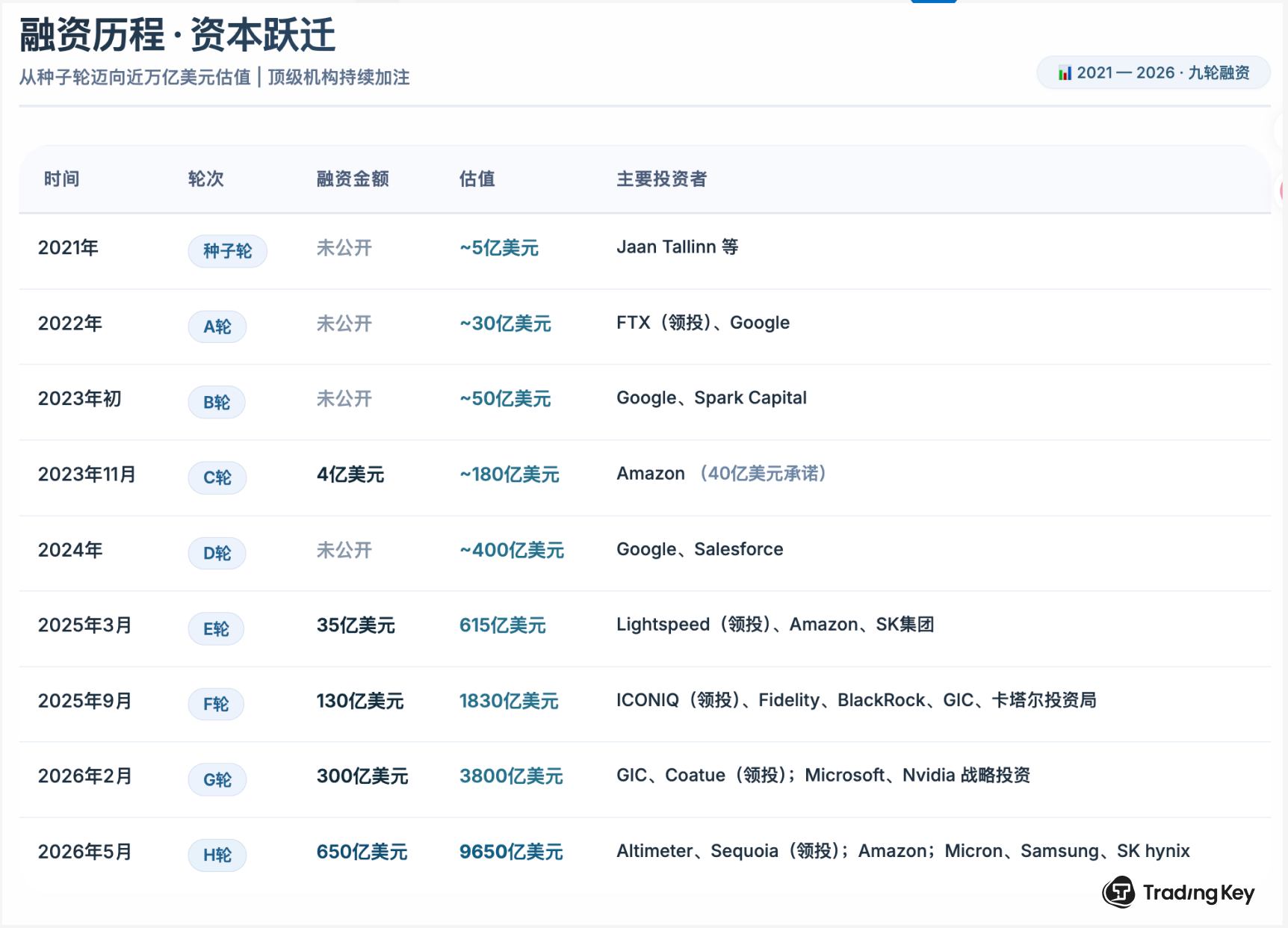Click the 300亿美元 funding amount
This screenshot has height=928, width=1288.
pyautogui.click(x=362, y=776)
